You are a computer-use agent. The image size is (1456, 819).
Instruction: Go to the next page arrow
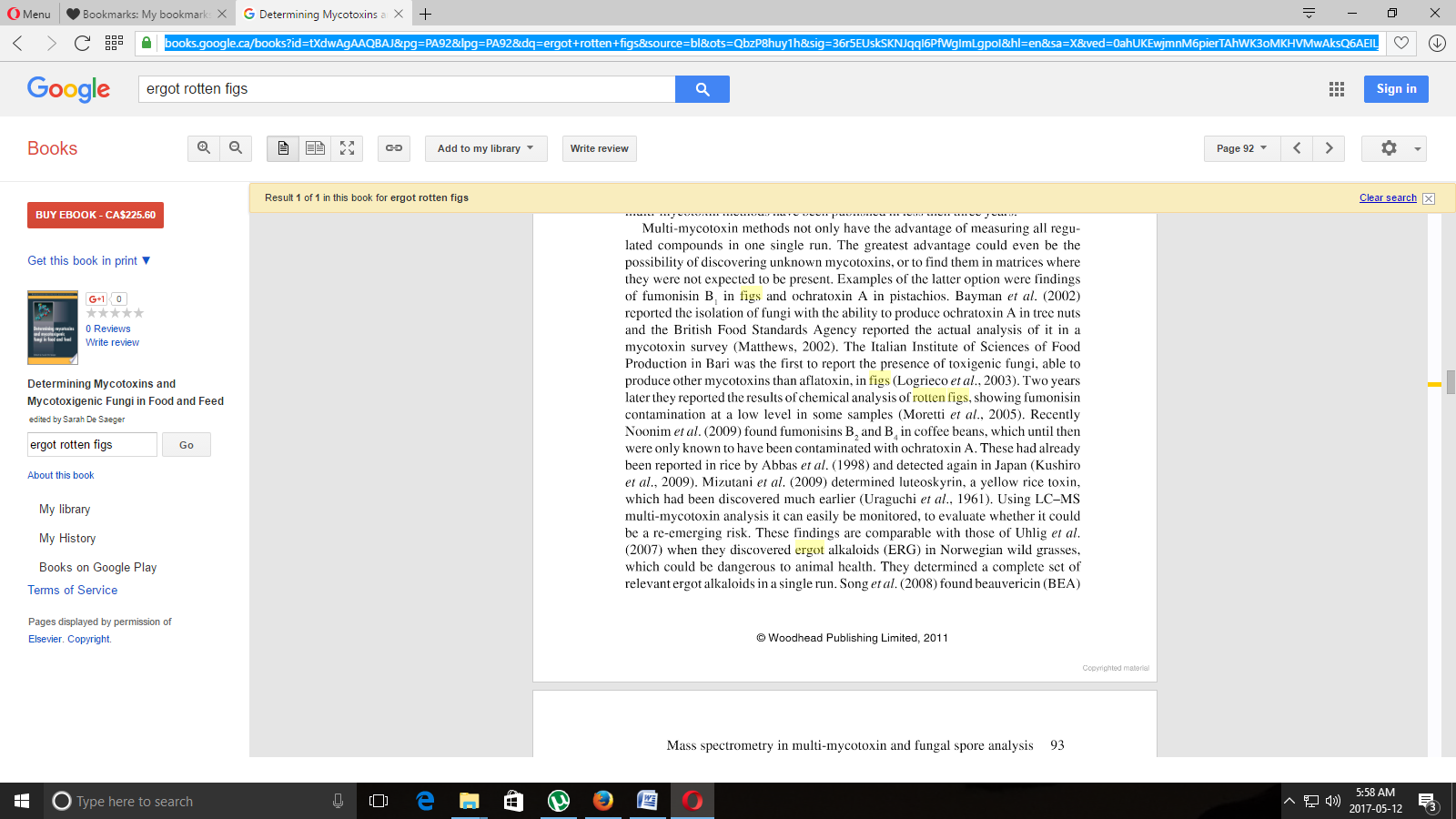coord(1329,148)
